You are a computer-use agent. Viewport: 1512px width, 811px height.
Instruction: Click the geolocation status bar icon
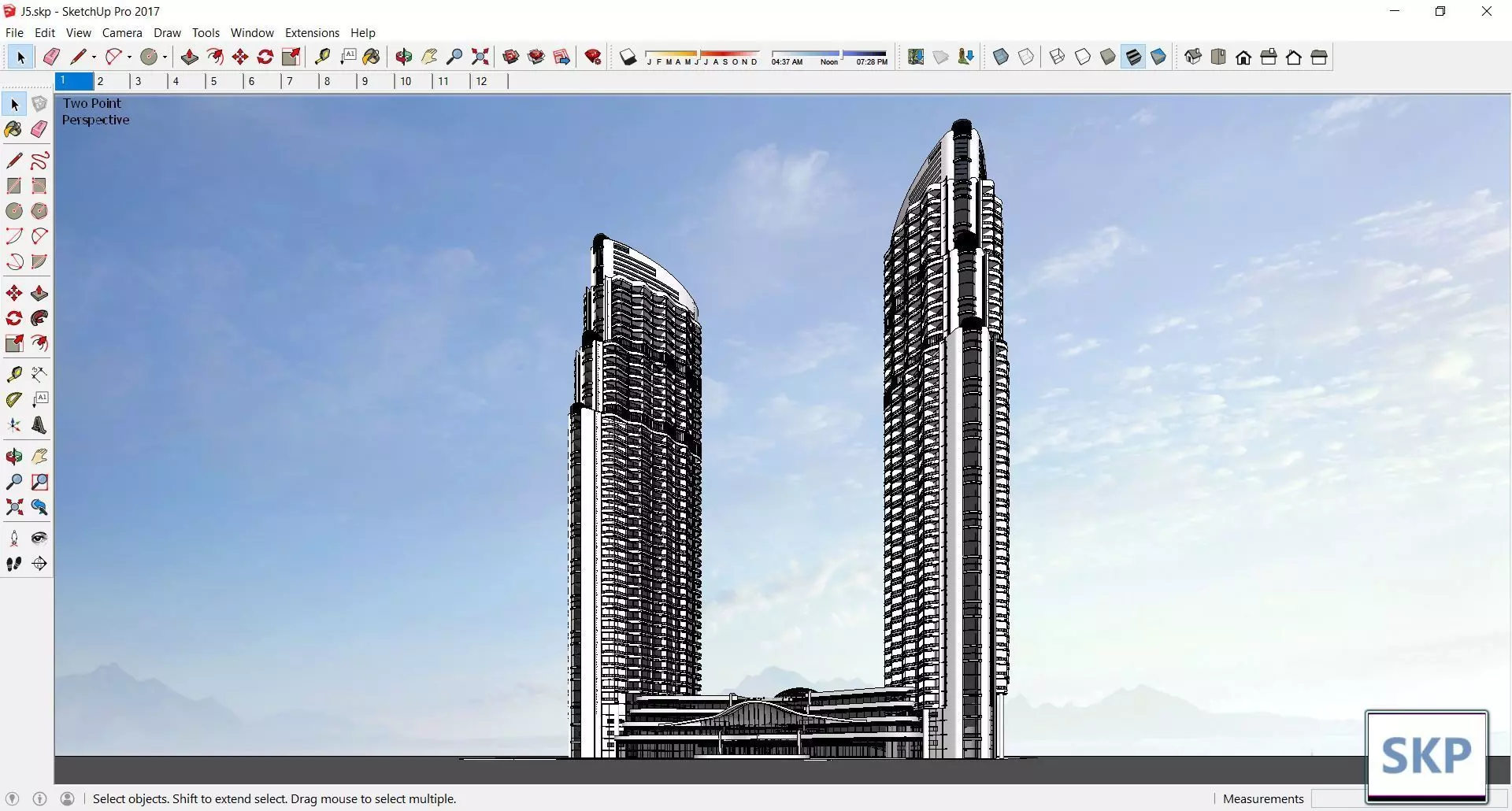pyautogui.click(x=12, y=798)
